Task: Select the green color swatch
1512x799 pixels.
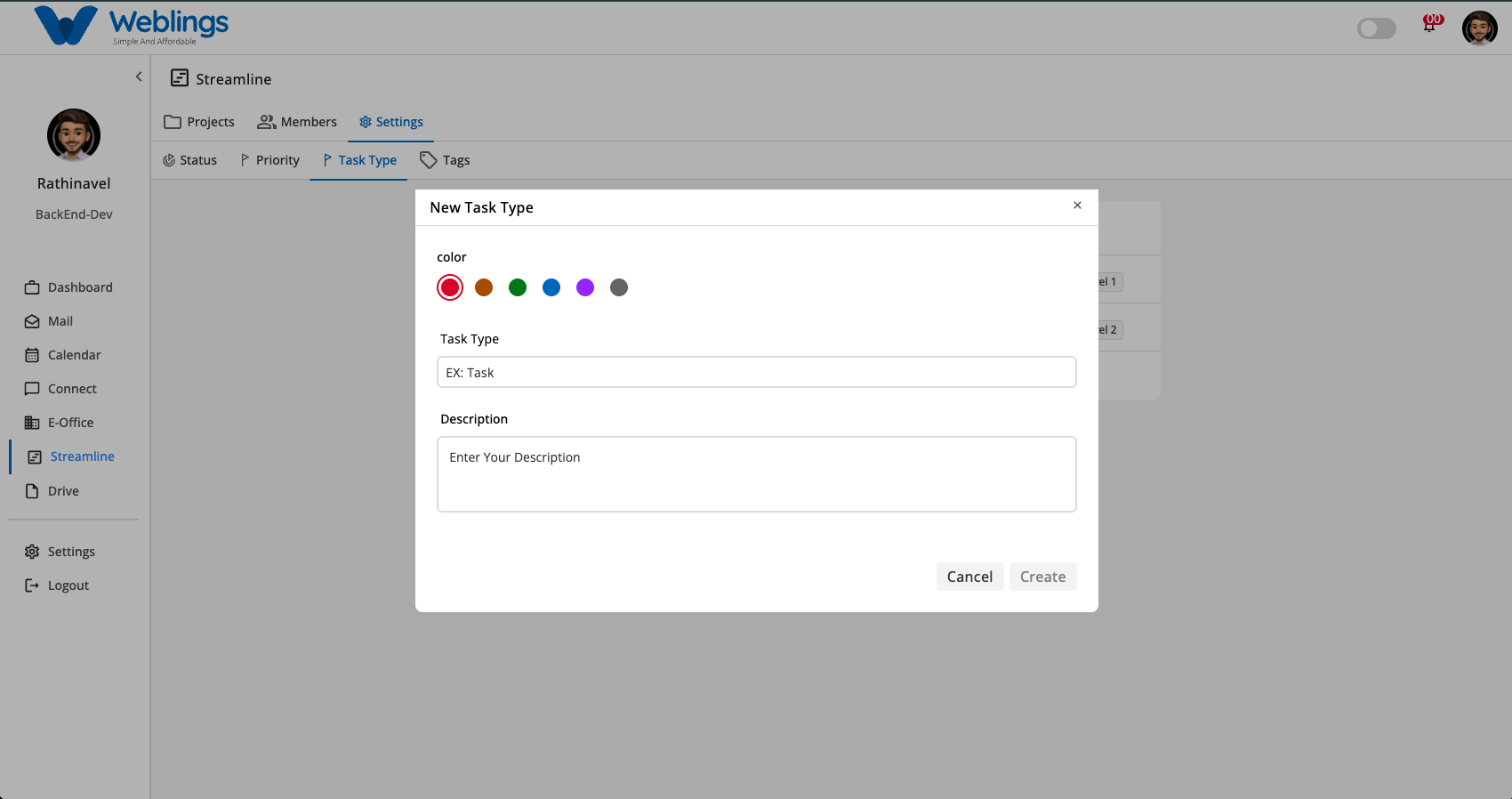Action: tap(518, 287)
